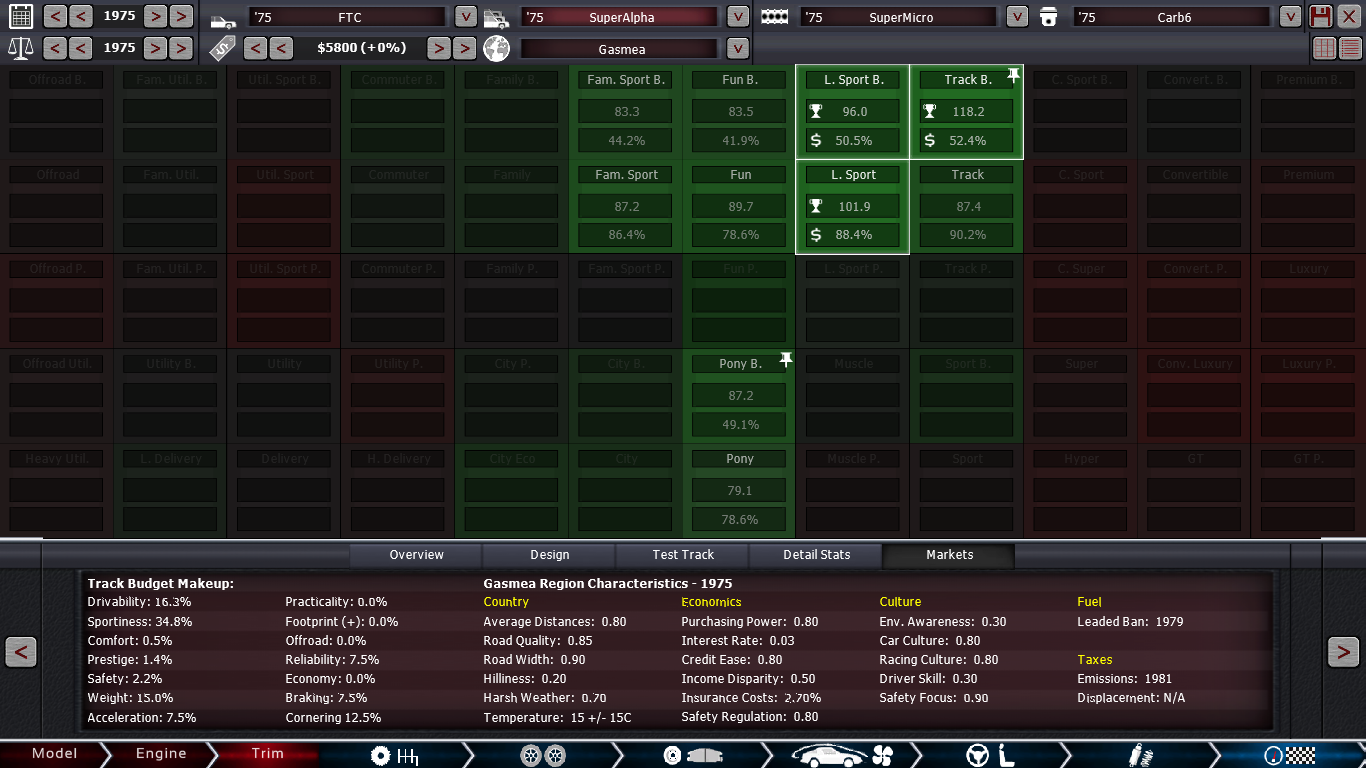Screen dimensions: 1366x768
Task: Select the L. Sport market tile
Action: [852, 206]
